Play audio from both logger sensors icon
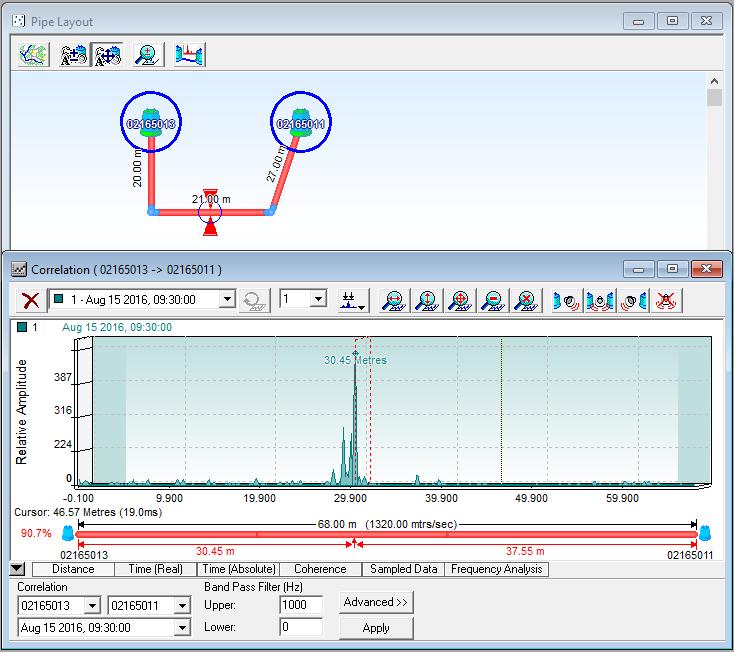The width and height of the screenshot is (734, 652). click(x=600, y=300)
